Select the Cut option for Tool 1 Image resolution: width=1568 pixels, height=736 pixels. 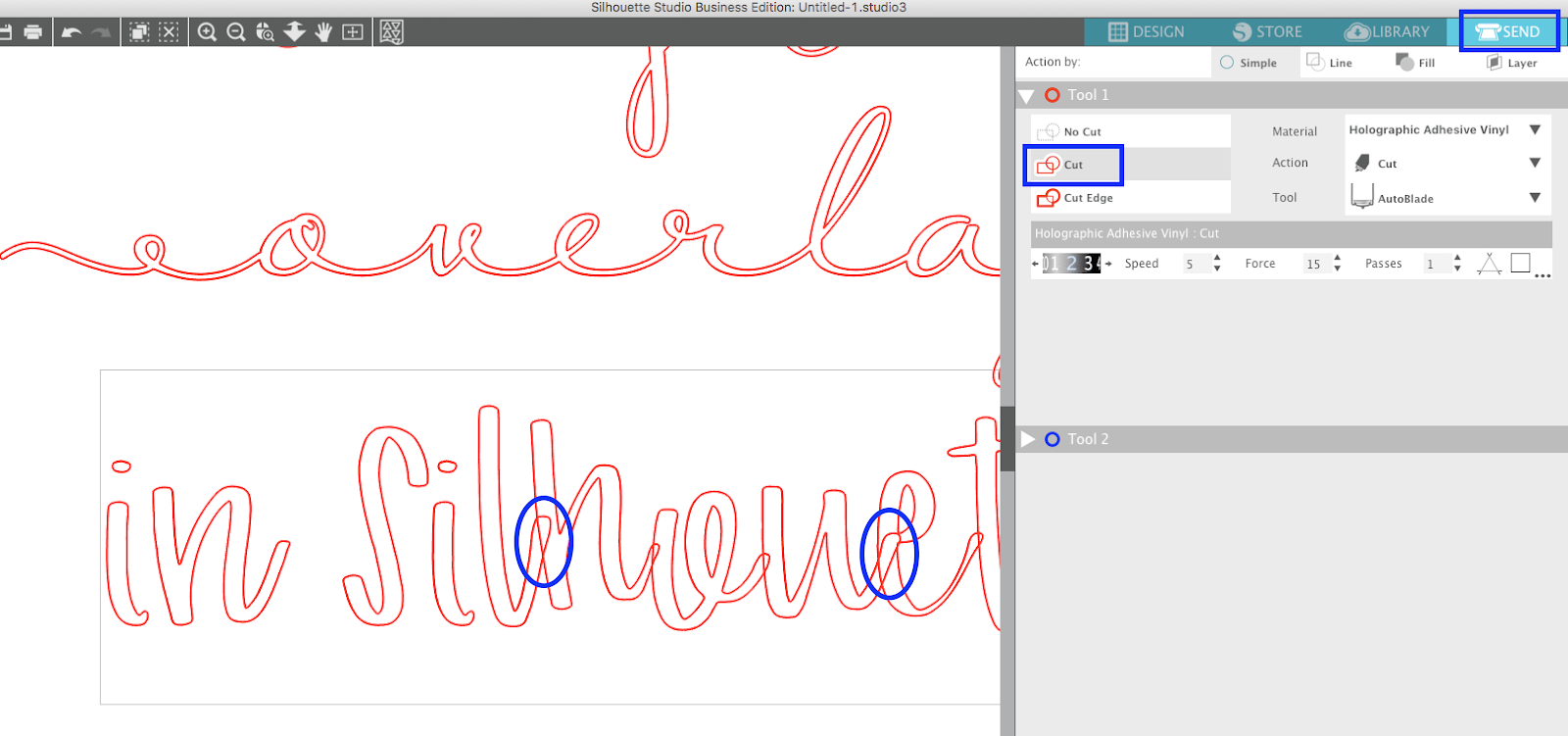pyautogui.click(x=1131, y=165)
